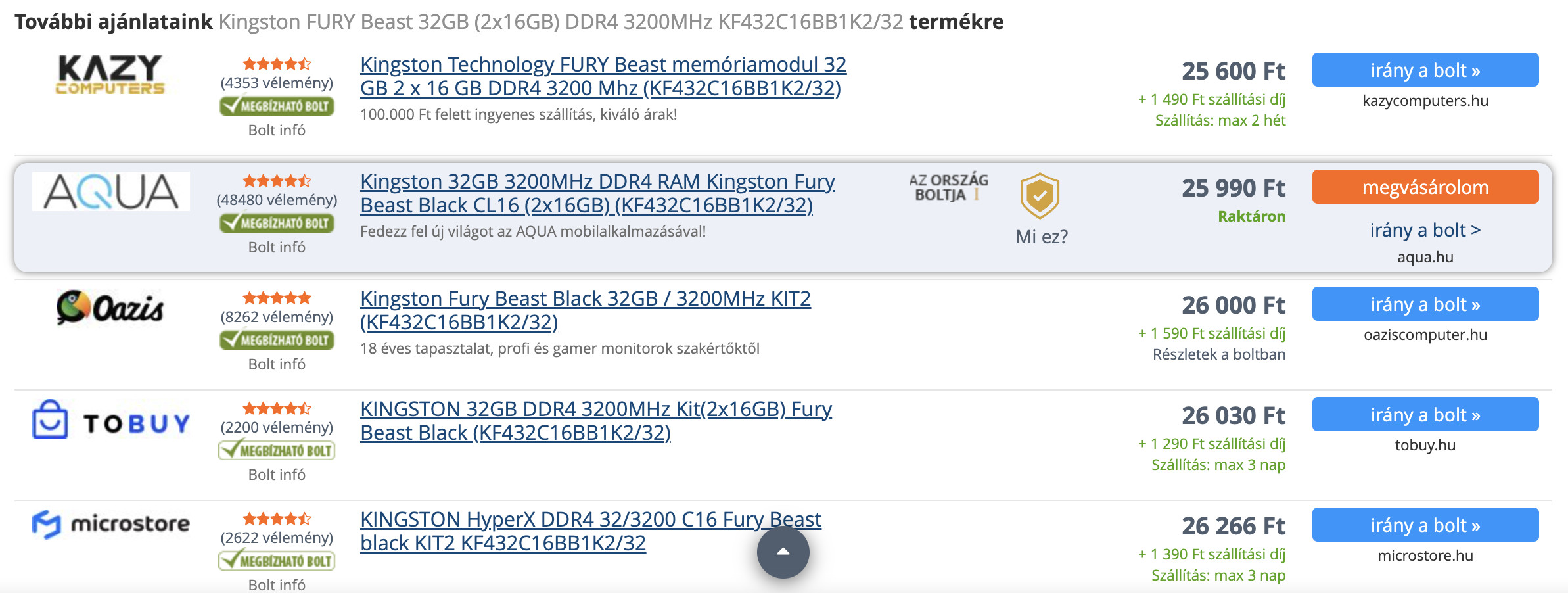The height and width of the screenshot is (593, 1568).
Task: Open the Oazis shop logo
Action: (x=110, y=308)
